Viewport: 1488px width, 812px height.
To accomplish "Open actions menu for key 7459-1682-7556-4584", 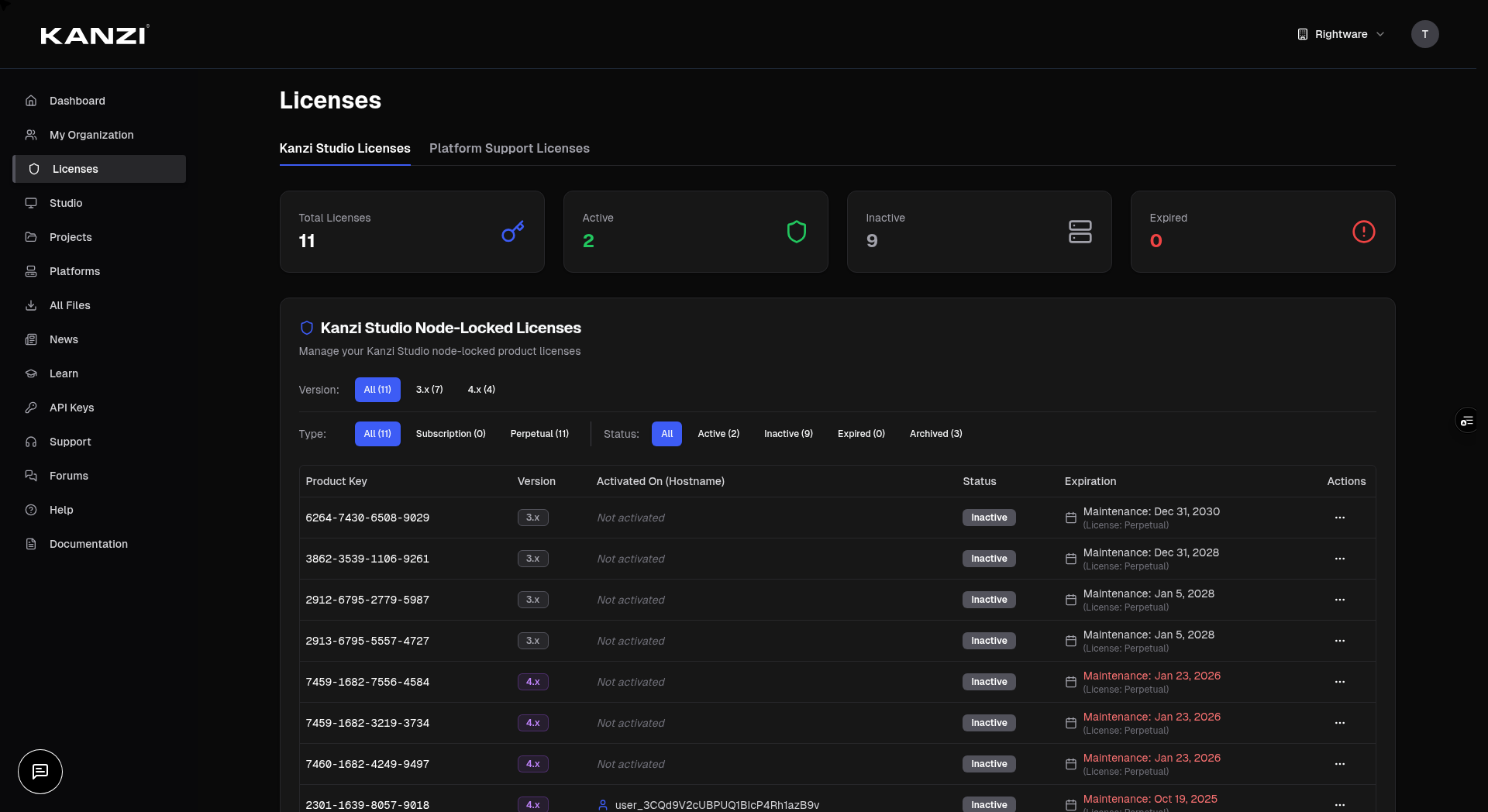I will click(1340, 682).
